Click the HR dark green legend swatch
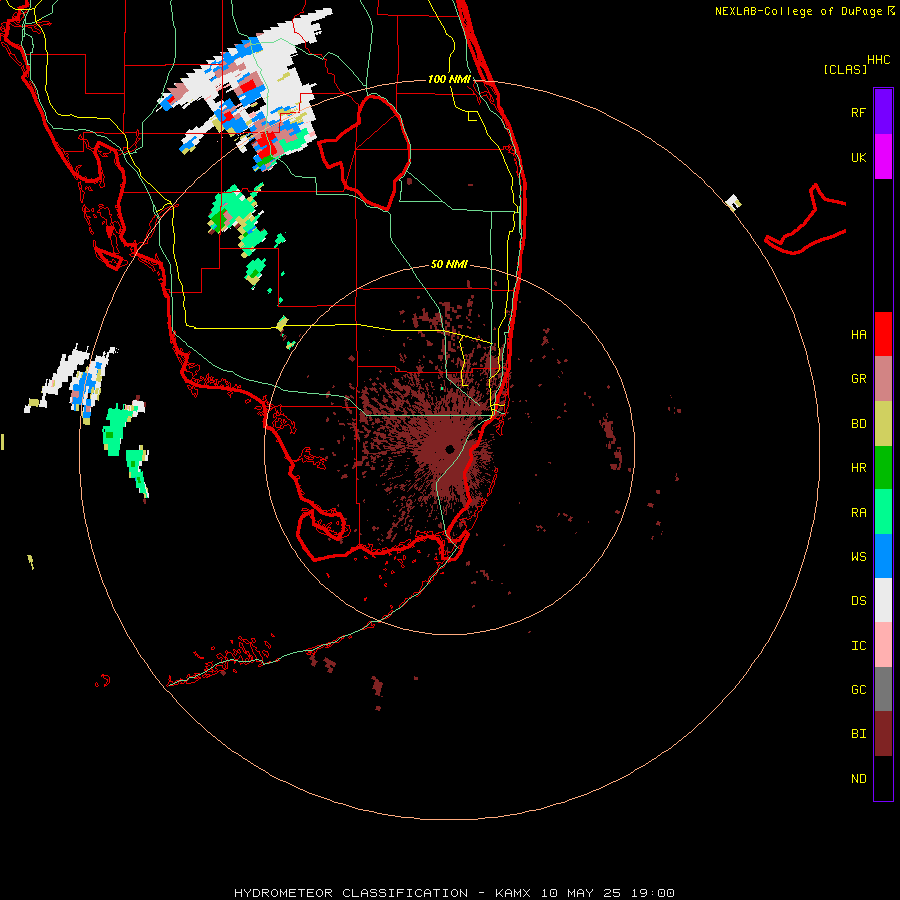The height and width of the screenshot is (900, 900). click(883, 468)
